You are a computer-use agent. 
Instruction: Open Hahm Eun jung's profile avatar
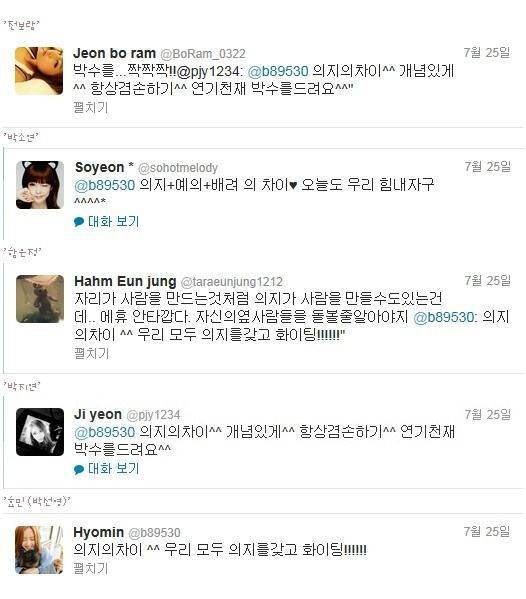pyautogui.click(x=40, y=299)
